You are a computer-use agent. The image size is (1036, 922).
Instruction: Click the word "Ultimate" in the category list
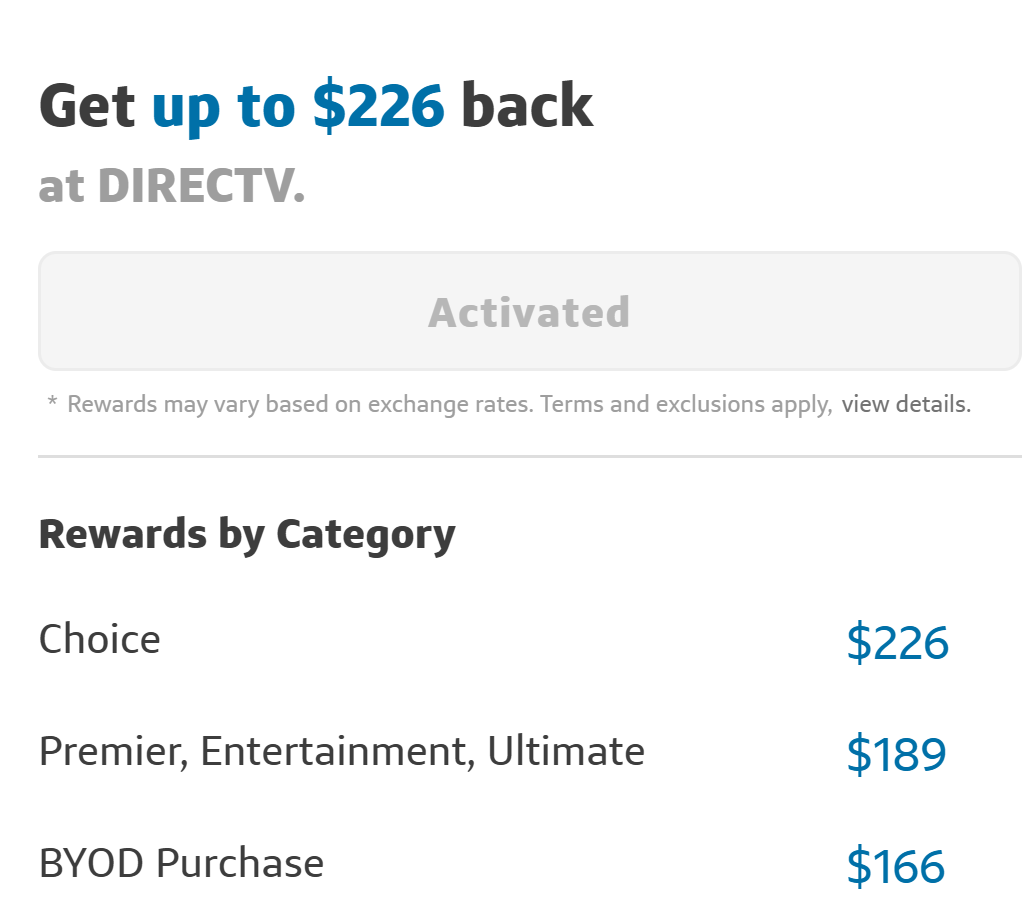[566, 751]
